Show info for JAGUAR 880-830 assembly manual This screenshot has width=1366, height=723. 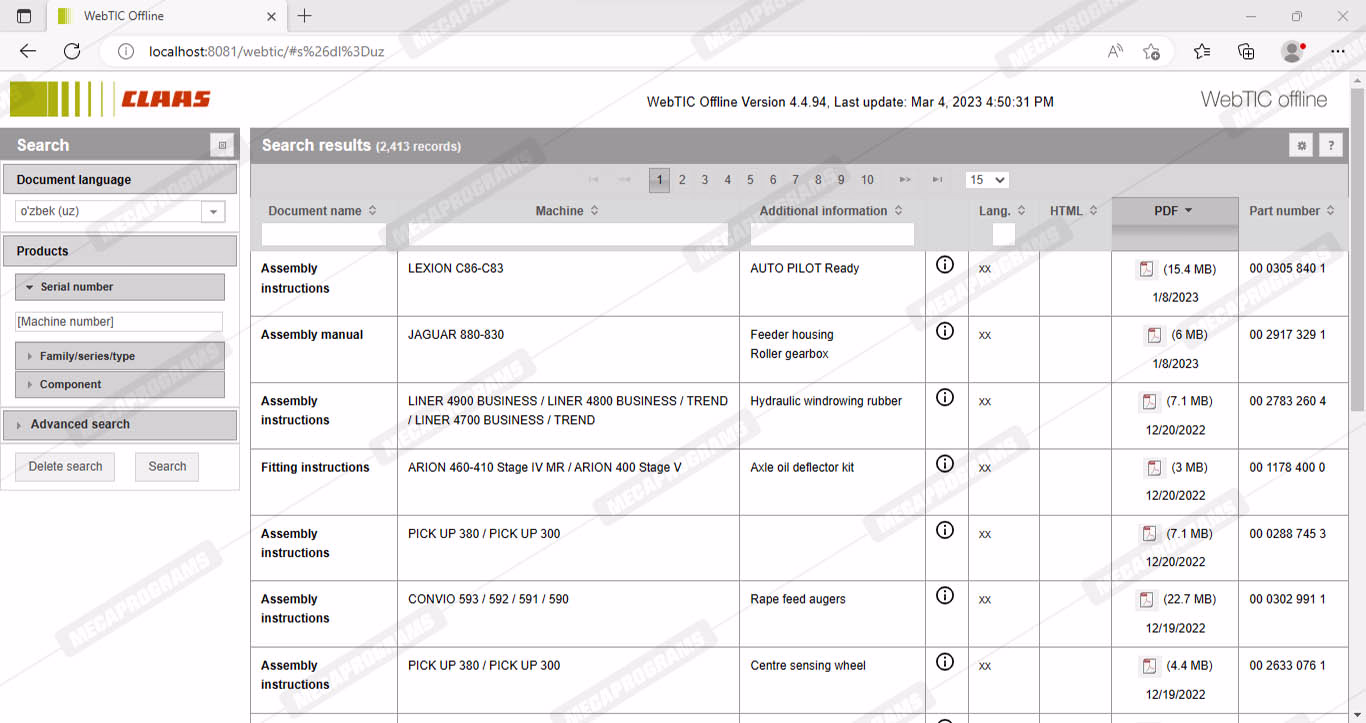pos(944,331)
